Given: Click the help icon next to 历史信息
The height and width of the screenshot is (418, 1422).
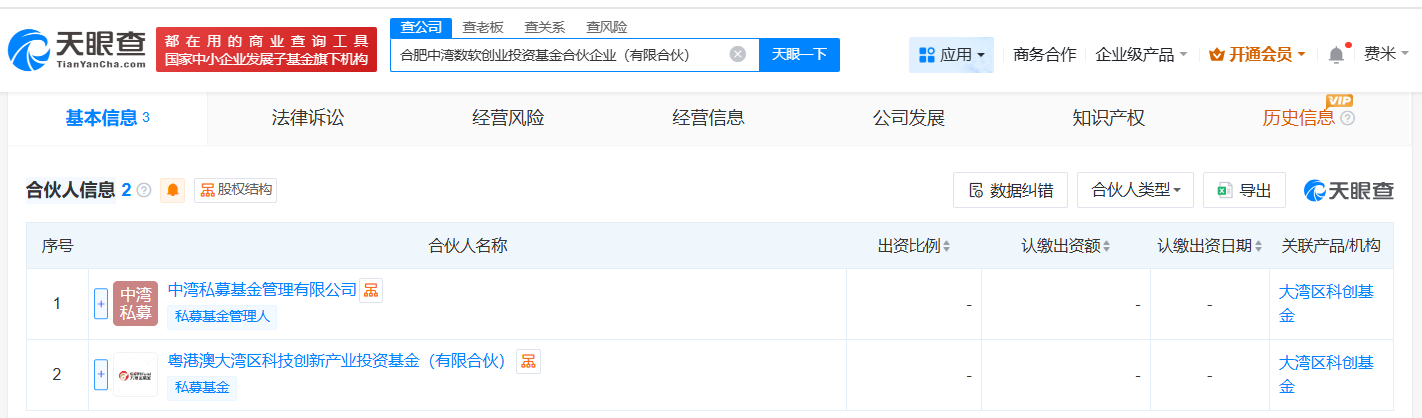Looking at the screenshot, I should tap(1347, 119).
